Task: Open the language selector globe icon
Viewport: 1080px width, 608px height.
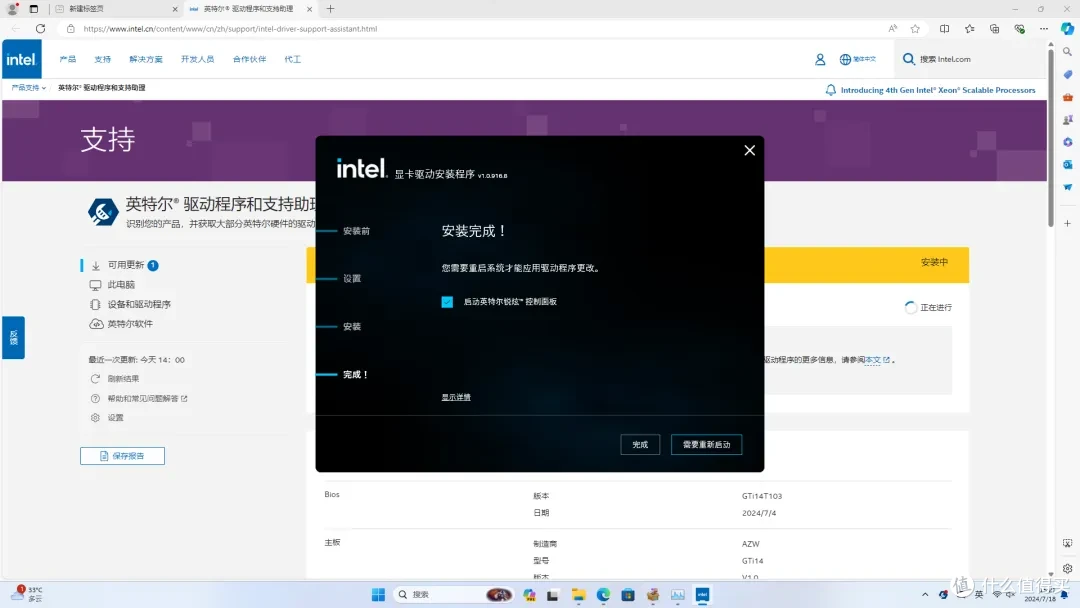Action: pyautogui.click(x=845, y=59)
